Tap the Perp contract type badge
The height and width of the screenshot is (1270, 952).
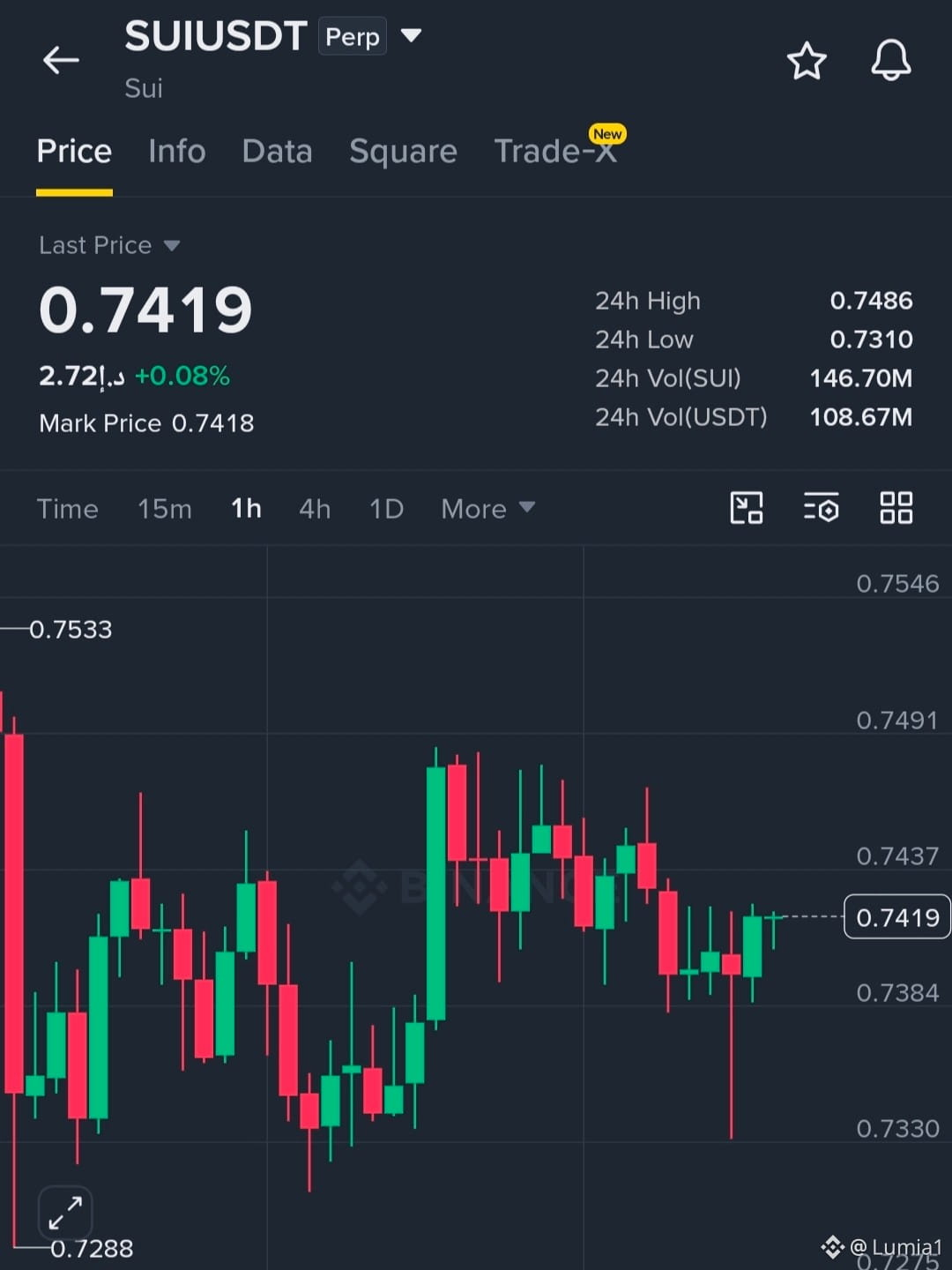353,37
